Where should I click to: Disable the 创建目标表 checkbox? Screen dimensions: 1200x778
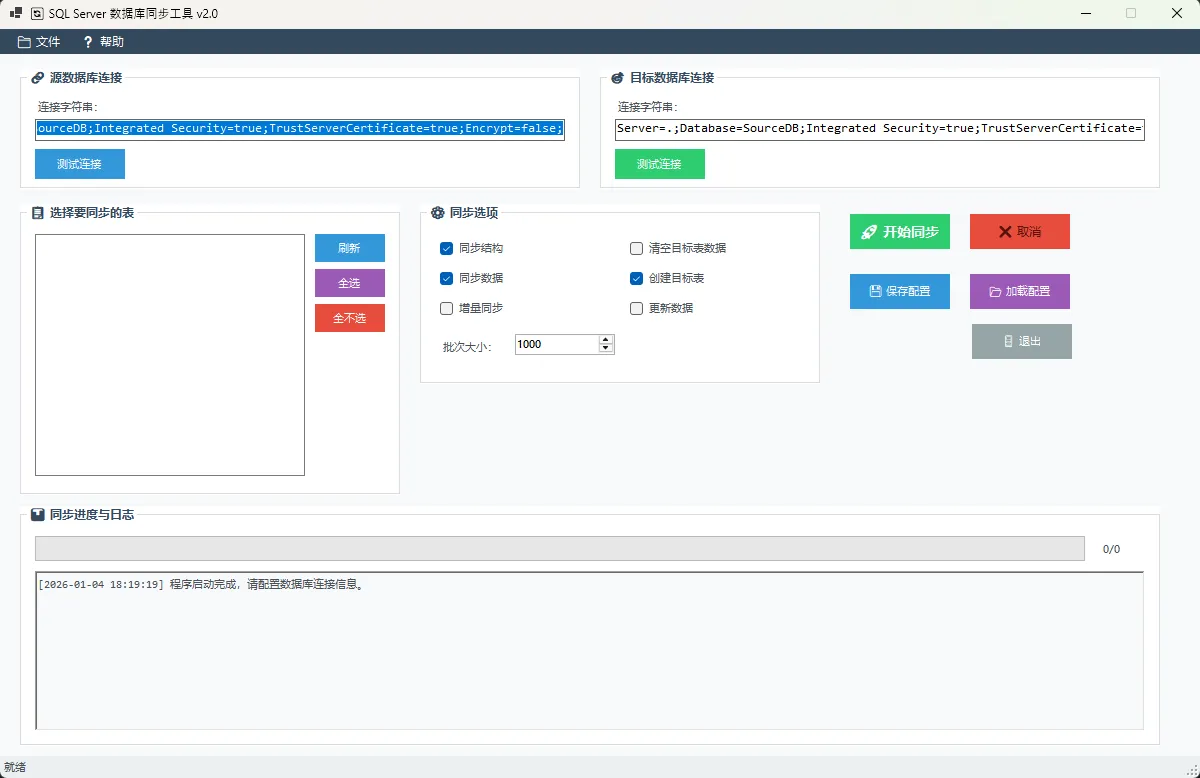(637, 278)
